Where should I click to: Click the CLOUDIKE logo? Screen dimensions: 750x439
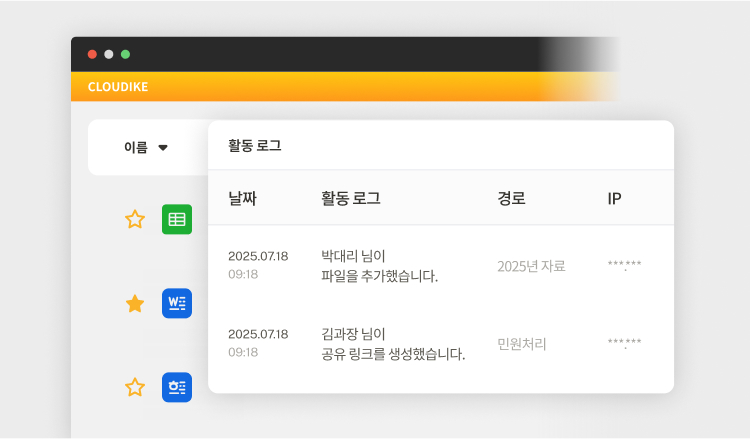(118, 87)
